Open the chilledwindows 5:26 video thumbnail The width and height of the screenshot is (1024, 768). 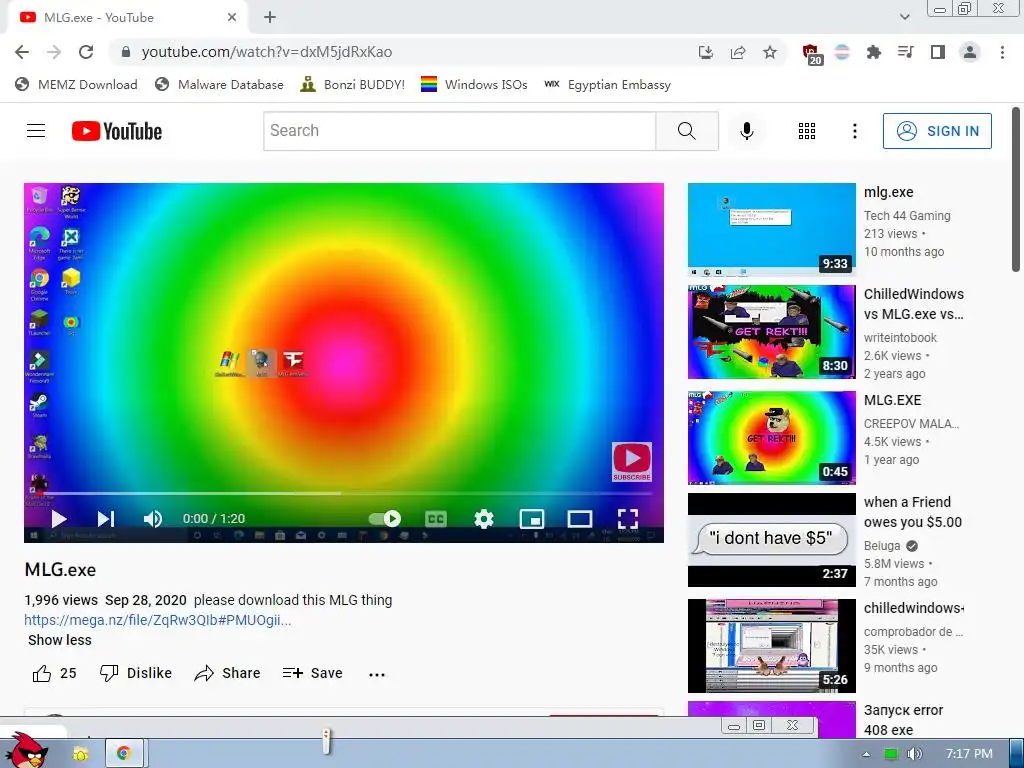[771, 645]
